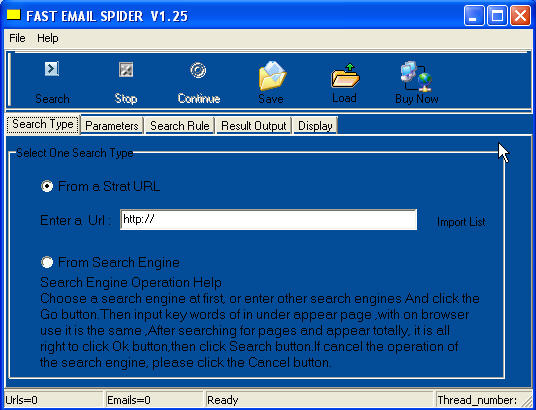Viewport: 536px width, 410px height.
Task: Minimize the Fast Email Spider window
Action: 474,16
